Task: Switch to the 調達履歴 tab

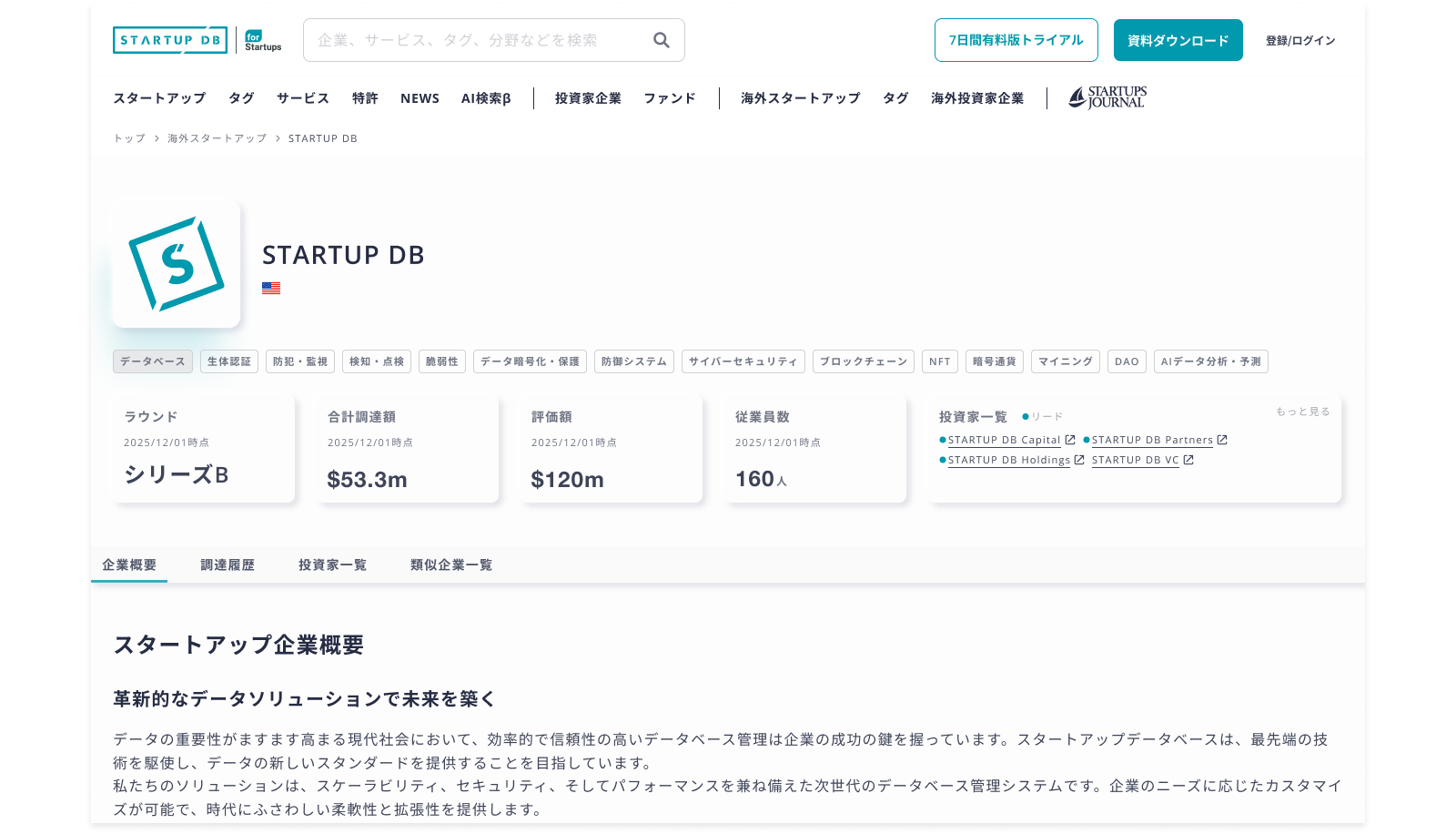Action: pos(227,564)
